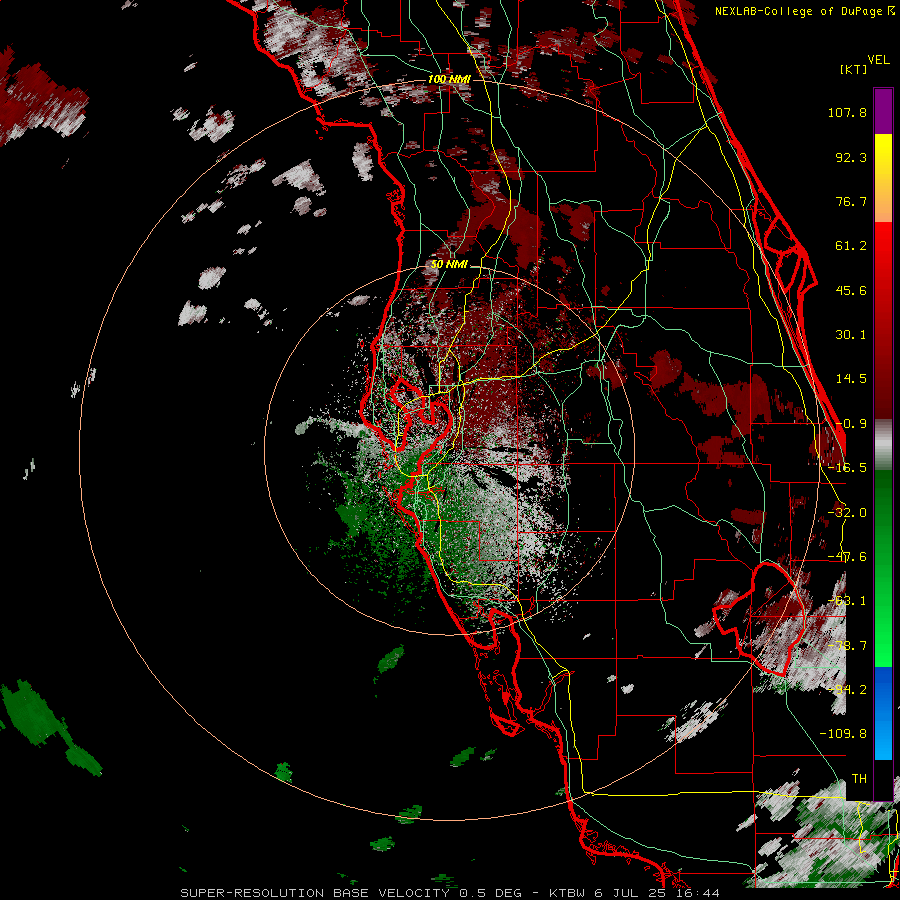Click the Super-Resolution Base Velocity caption
The image size is (900, 900).
pos(449,893)
